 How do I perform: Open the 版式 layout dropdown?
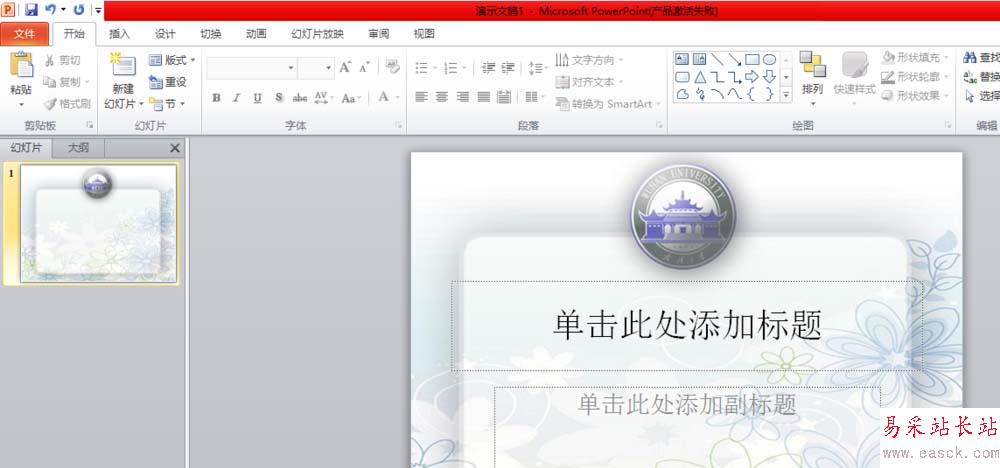coord(172,60)
